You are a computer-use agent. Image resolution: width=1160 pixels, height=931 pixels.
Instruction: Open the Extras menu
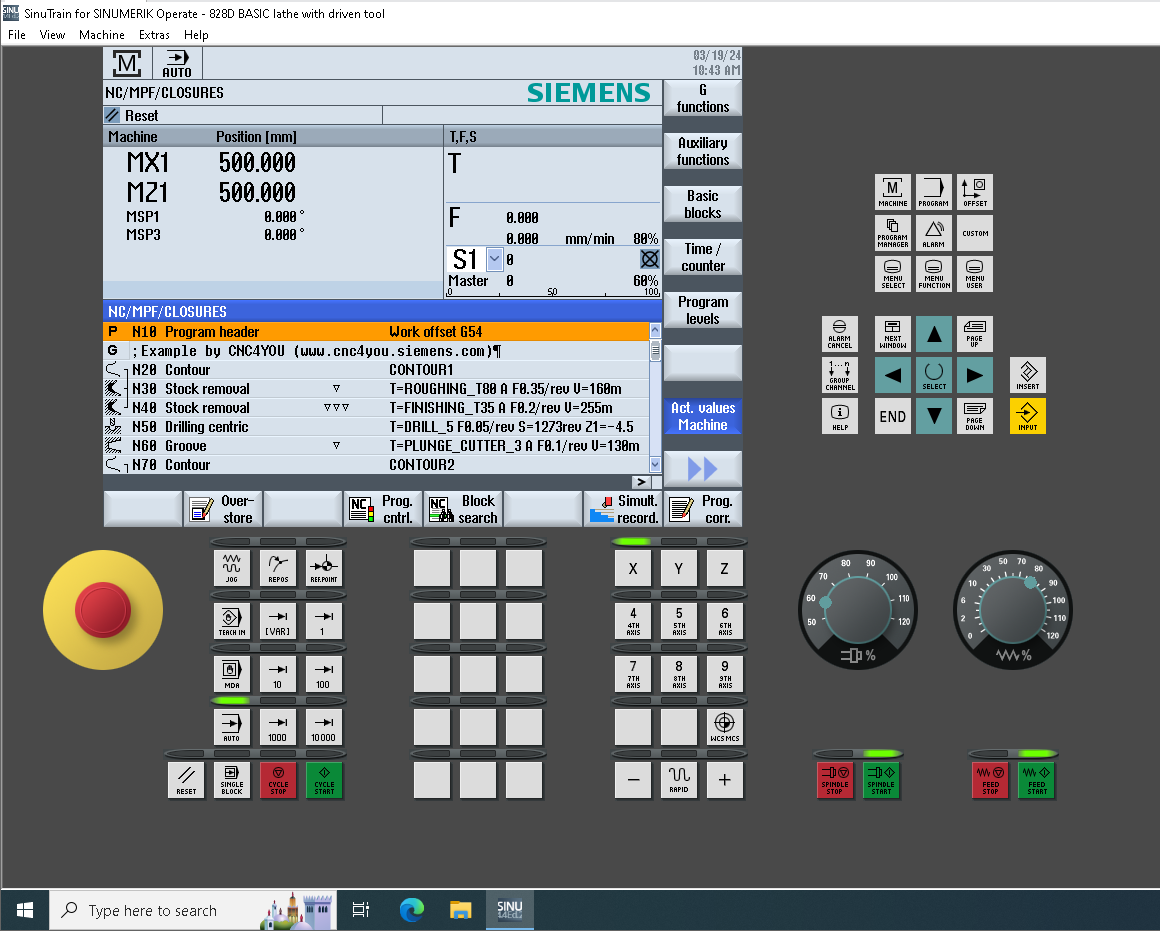pos(154,35)
